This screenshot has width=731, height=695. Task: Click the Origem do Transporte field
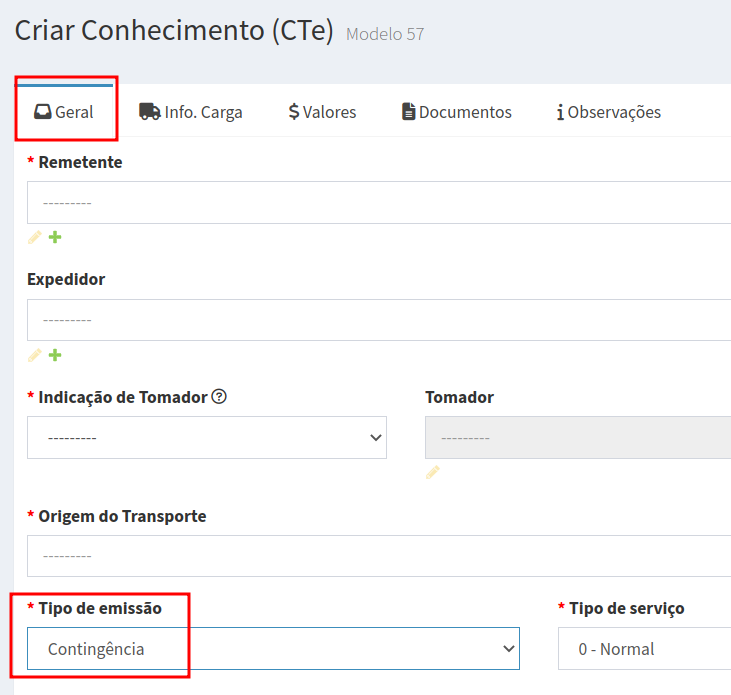[x=379, y=556]
